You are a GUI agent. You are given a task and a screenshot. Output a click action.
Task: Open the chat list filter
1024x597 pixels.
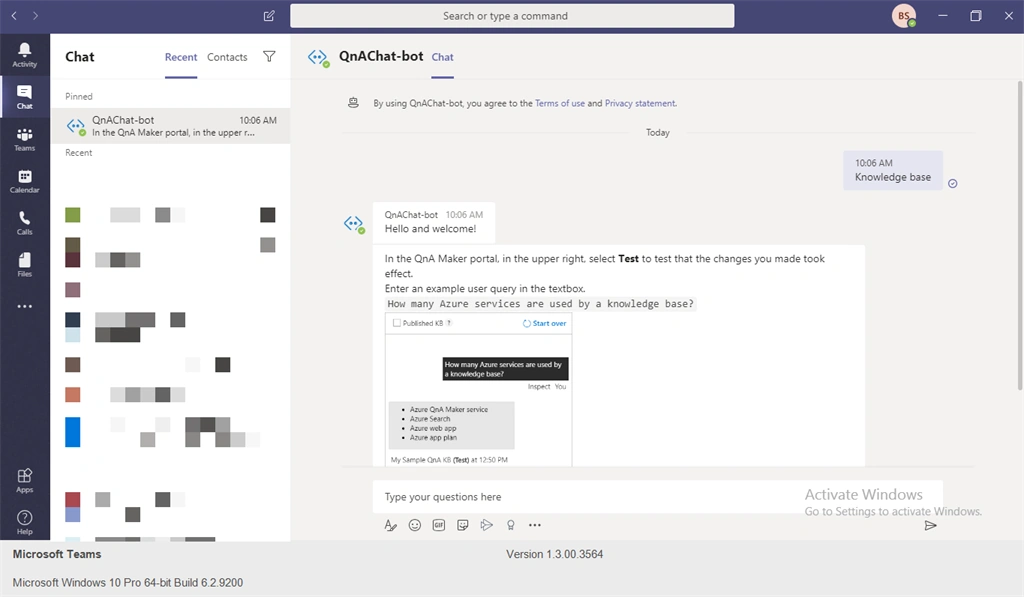pos(269,57)
